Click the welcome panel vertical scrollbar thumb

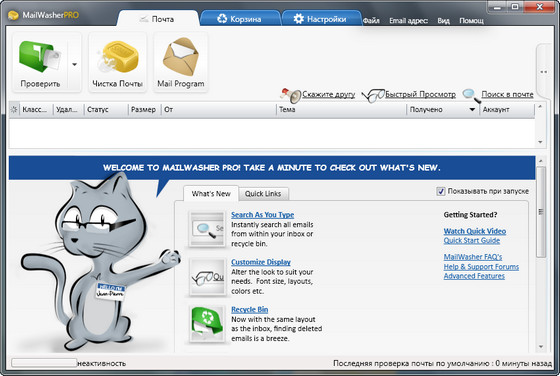point(541,212)
